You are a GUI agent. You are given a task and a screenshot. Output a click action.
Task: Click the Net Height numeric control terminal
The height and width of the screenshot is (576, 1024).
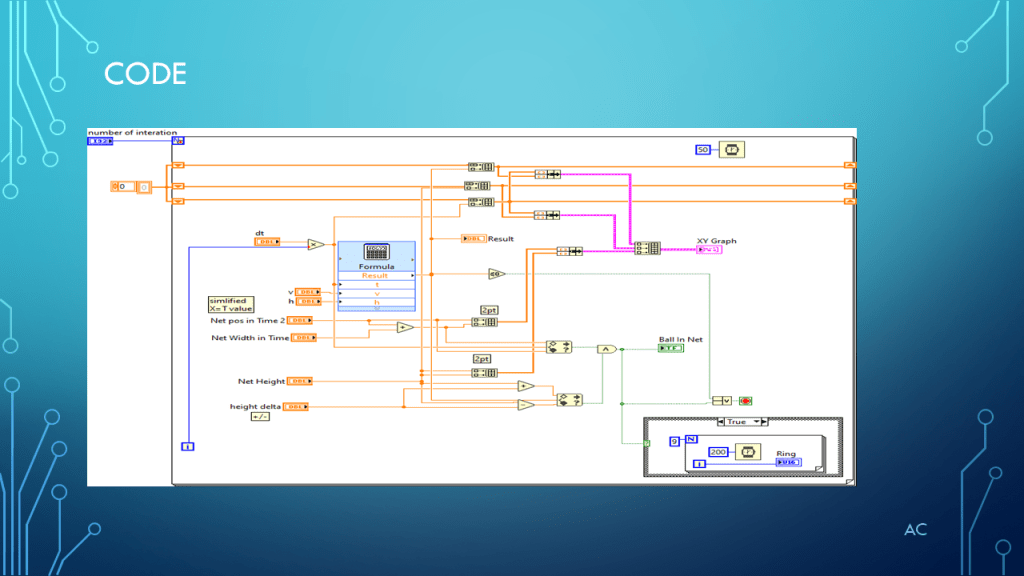[x=300, y=381]
